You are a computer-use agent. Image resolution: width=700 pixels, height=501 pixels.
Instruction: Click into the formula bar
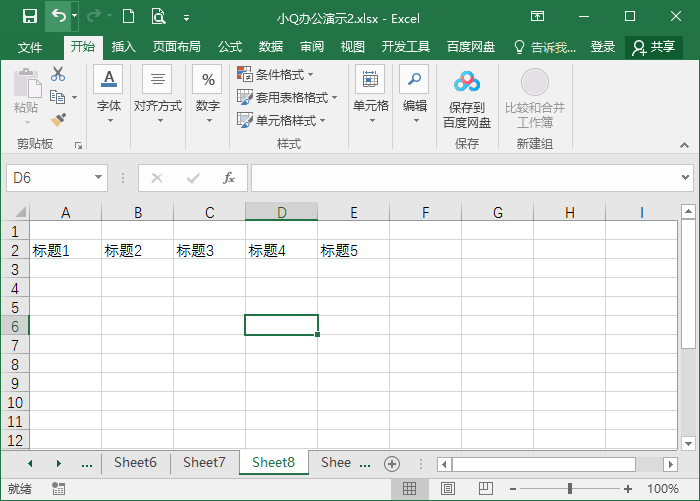(464, 178)
